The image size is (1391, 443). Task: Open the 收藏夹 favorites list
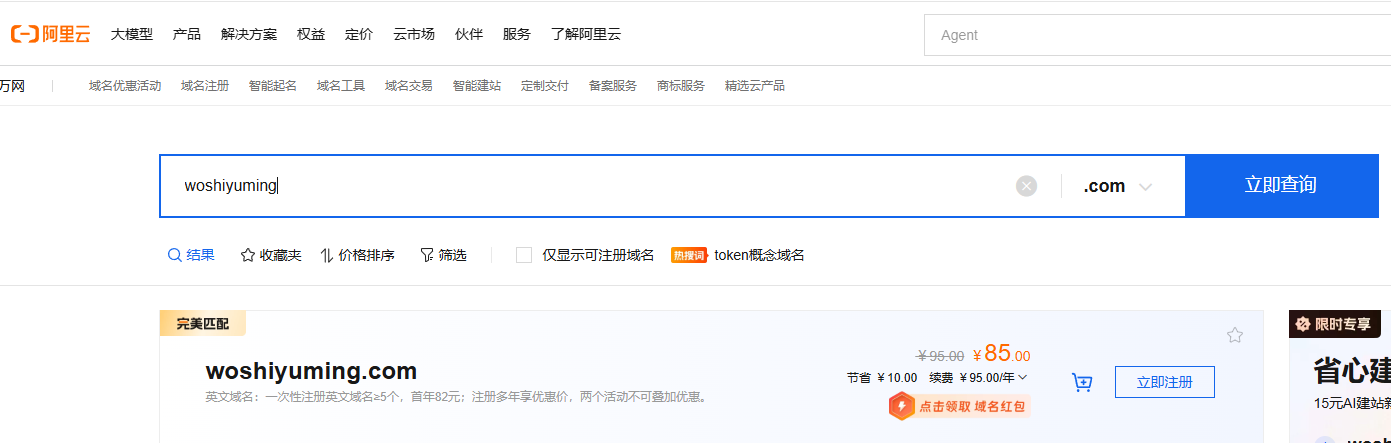click(271, 255)
